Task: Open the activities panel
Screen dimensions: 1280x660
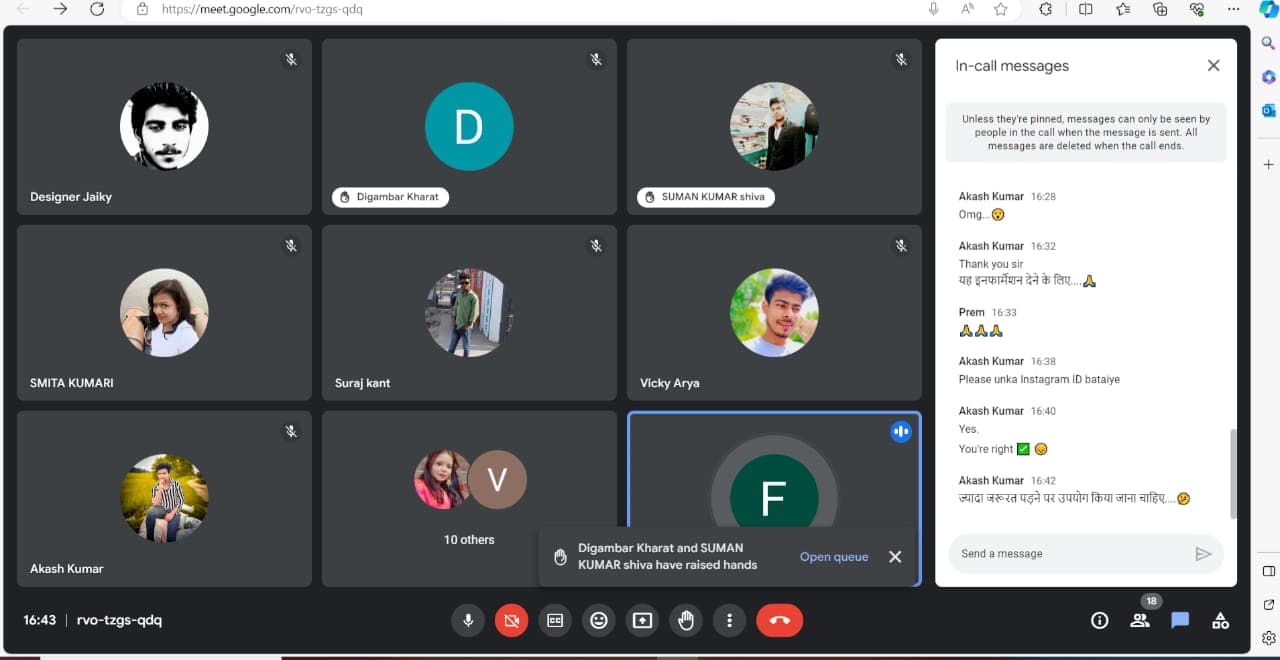Action: point(1220,620)
